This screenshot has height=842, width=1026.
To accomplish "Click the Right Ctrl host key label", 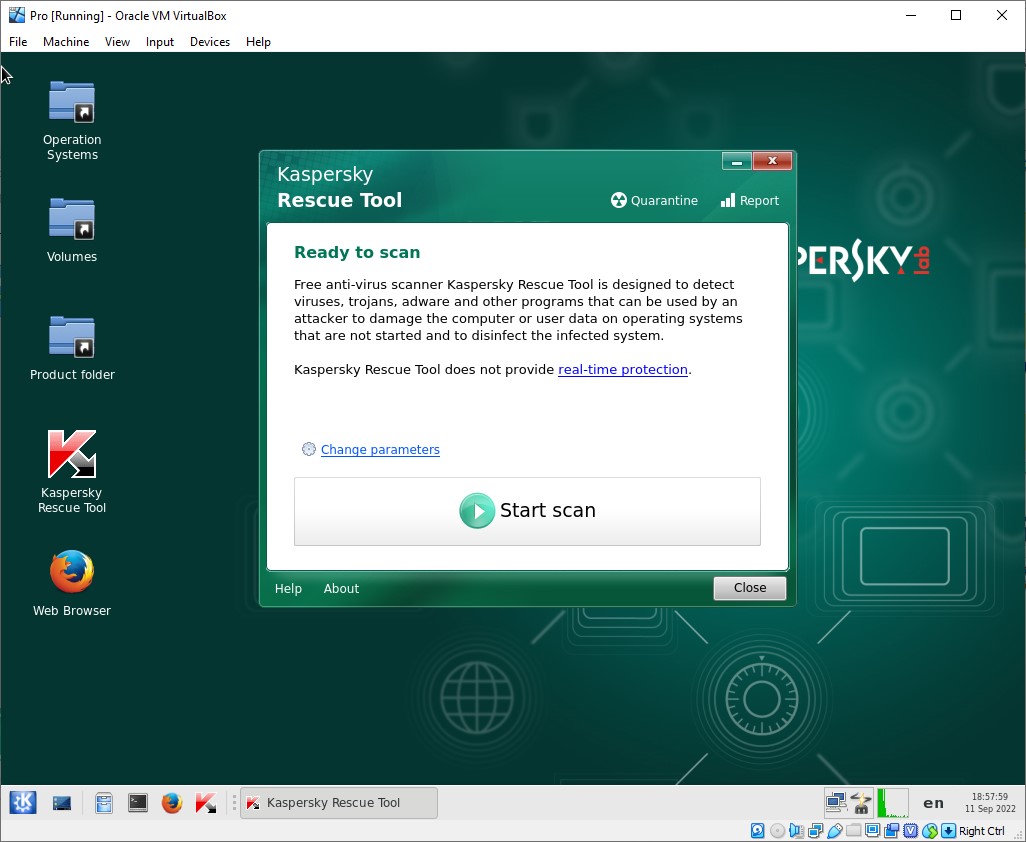I will (982, 831).
